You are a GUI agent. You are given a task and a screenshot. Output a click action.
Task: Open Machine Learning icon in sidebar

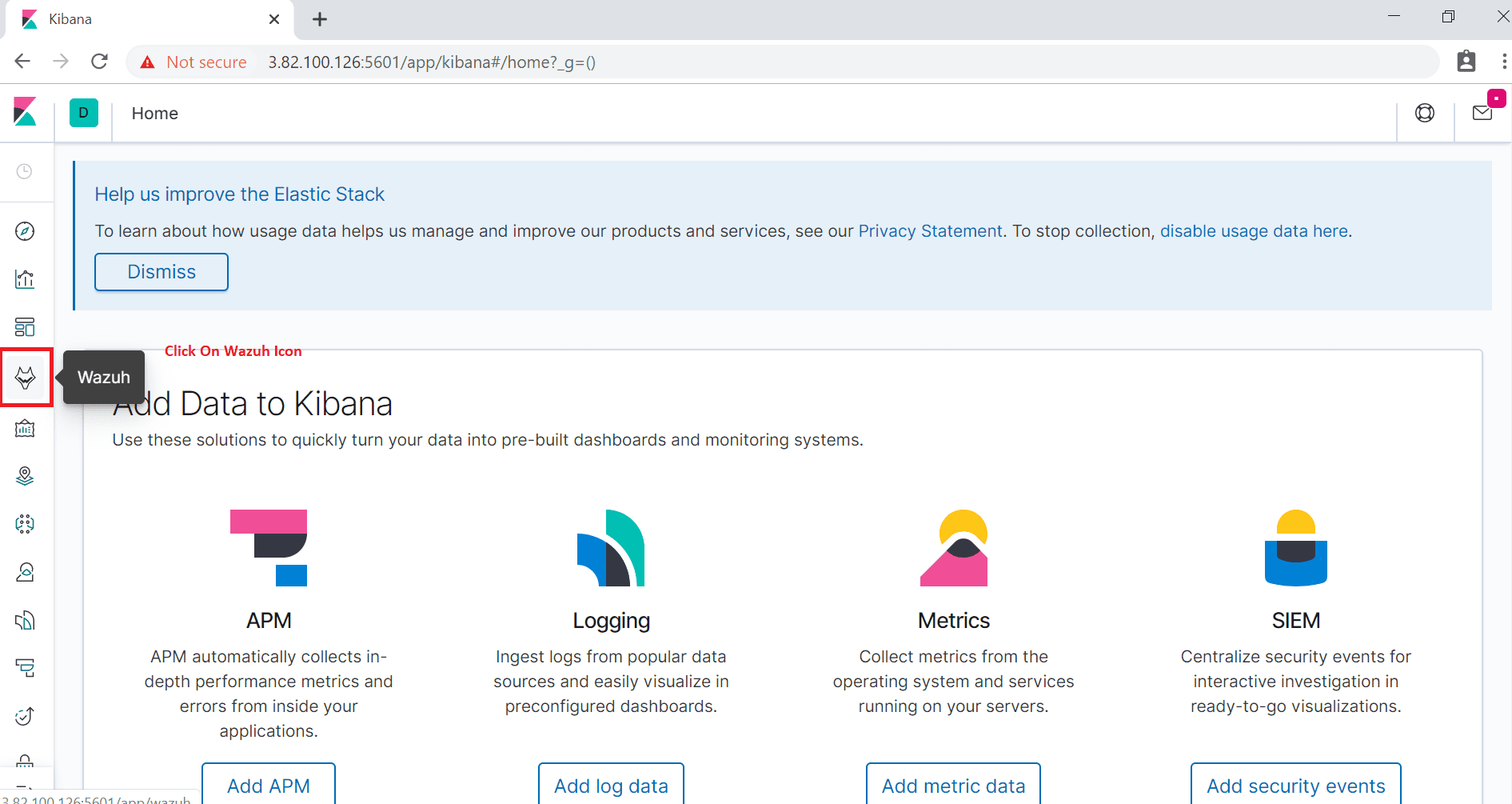pyautogui.click(x=25, y=524)
